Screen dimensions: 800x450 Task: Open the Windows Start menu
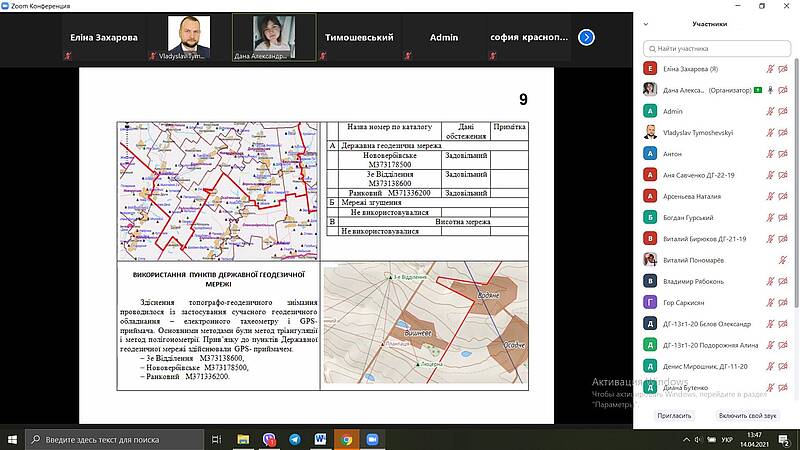click(x=12, y=439)
